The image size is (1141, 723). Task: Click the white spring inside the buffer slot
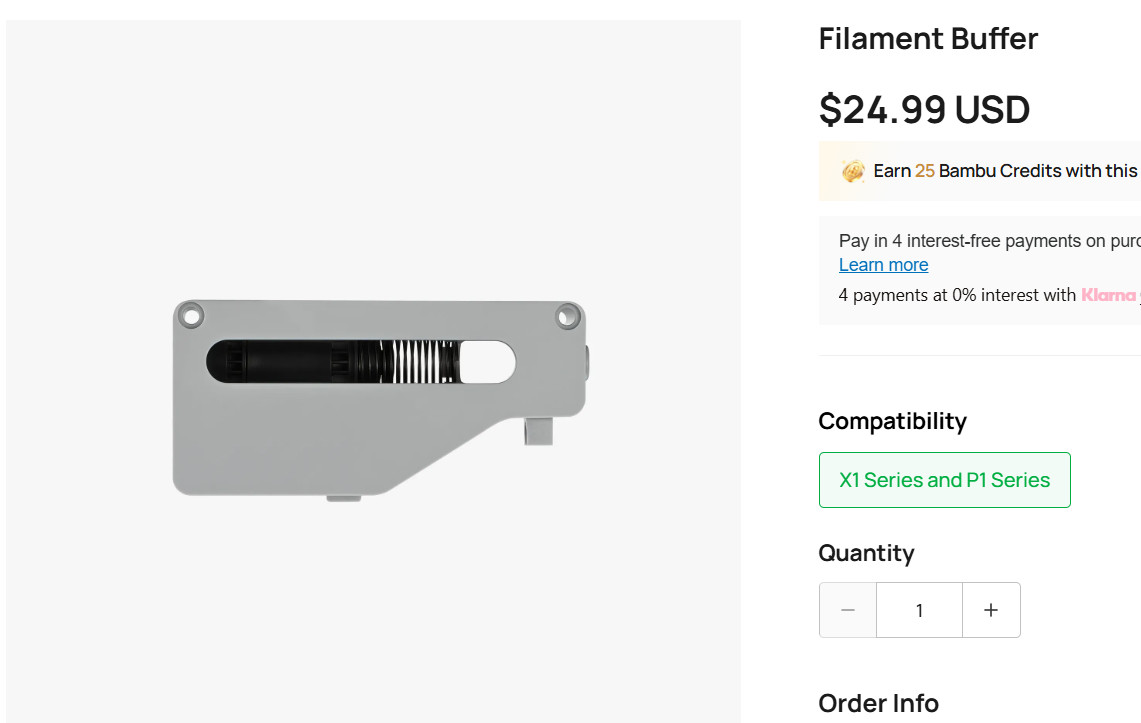pos(419,362)
